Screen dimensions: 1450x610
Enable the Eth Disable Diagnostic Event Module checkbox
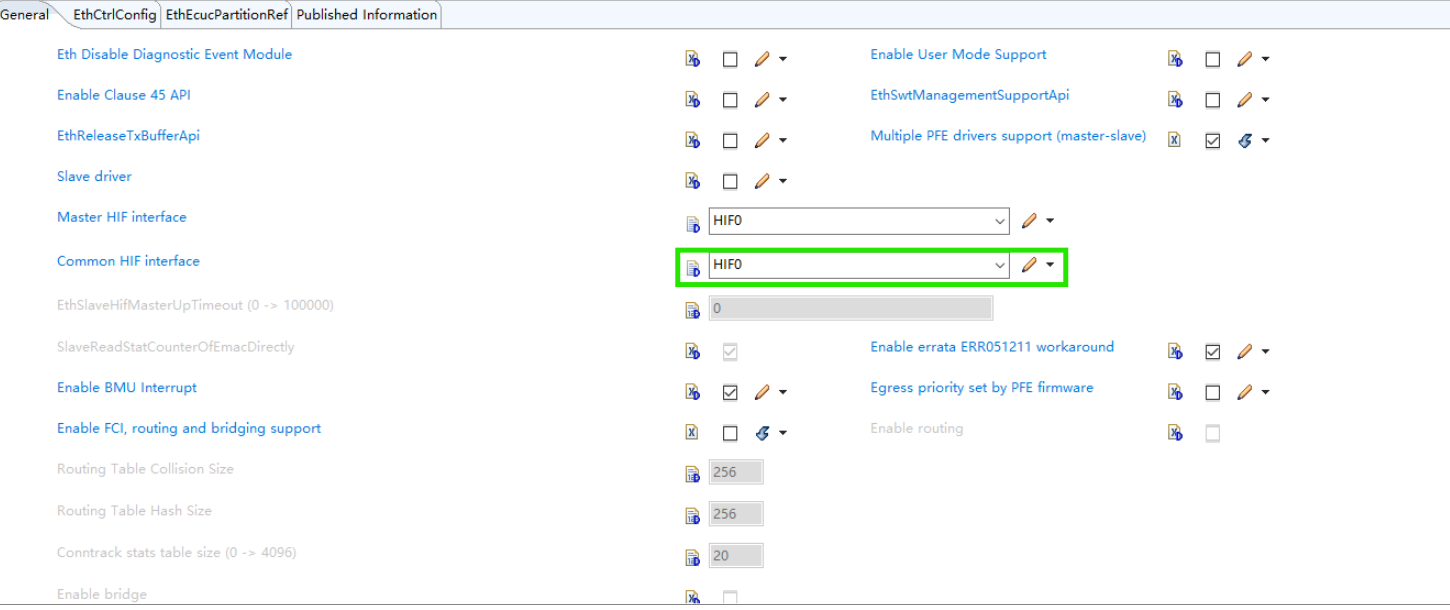tap(730, 59)
